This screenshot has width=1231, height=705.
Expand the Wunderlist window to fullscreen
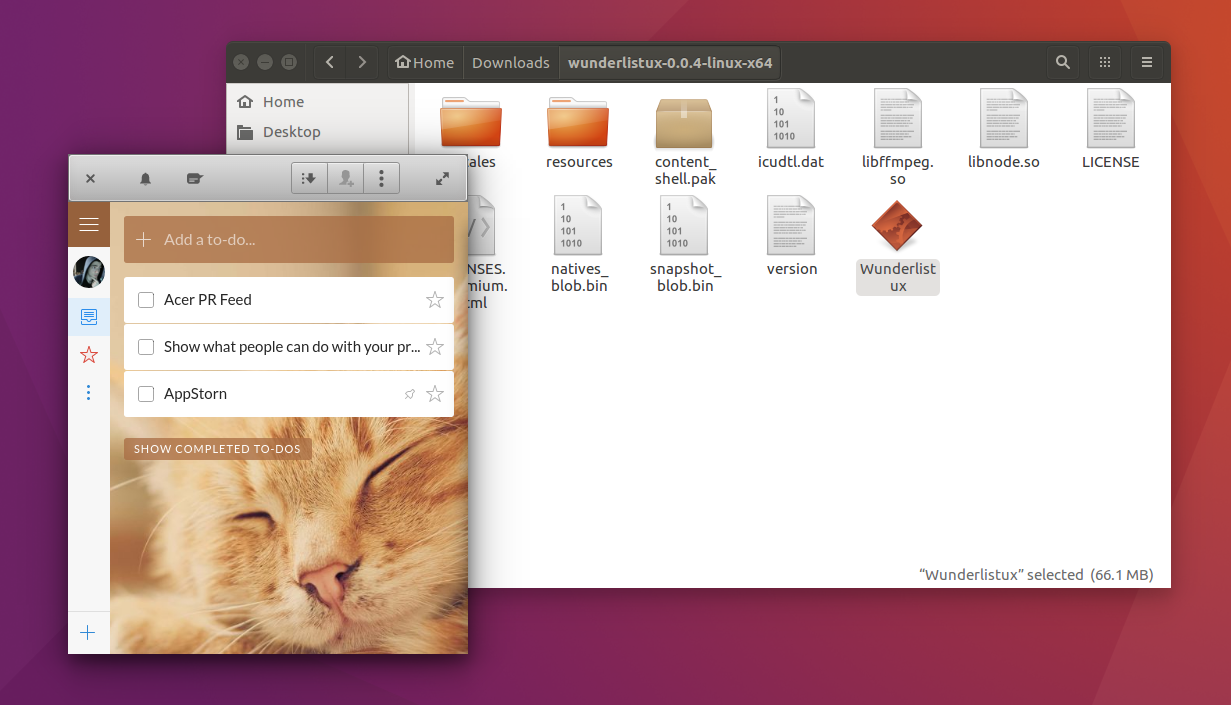coord(442,178)
